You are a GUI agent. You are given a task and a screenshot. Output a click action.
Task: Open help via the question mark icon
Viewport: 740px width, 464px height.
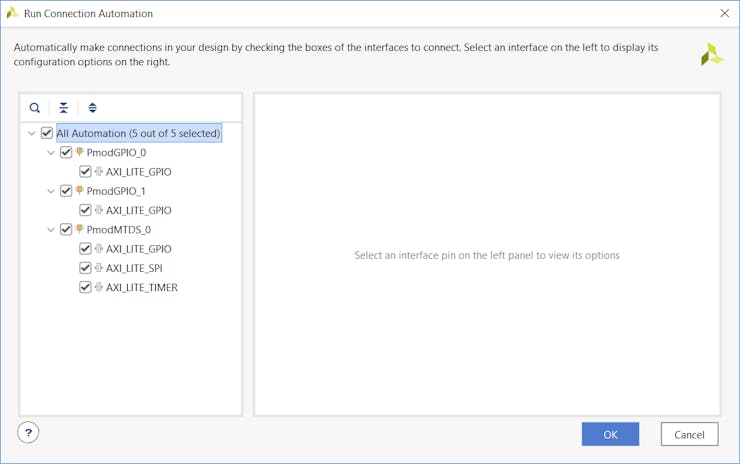click(x=28, y=432)
